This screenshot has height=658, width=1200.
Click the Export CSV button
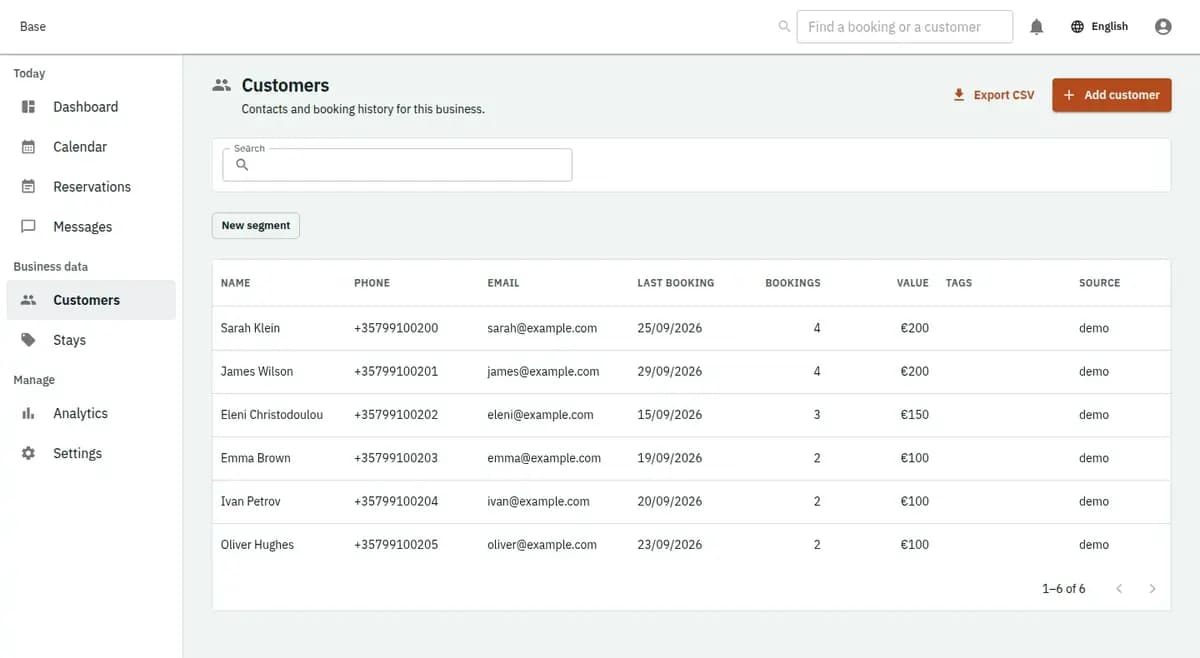click(x=993, y=95)
